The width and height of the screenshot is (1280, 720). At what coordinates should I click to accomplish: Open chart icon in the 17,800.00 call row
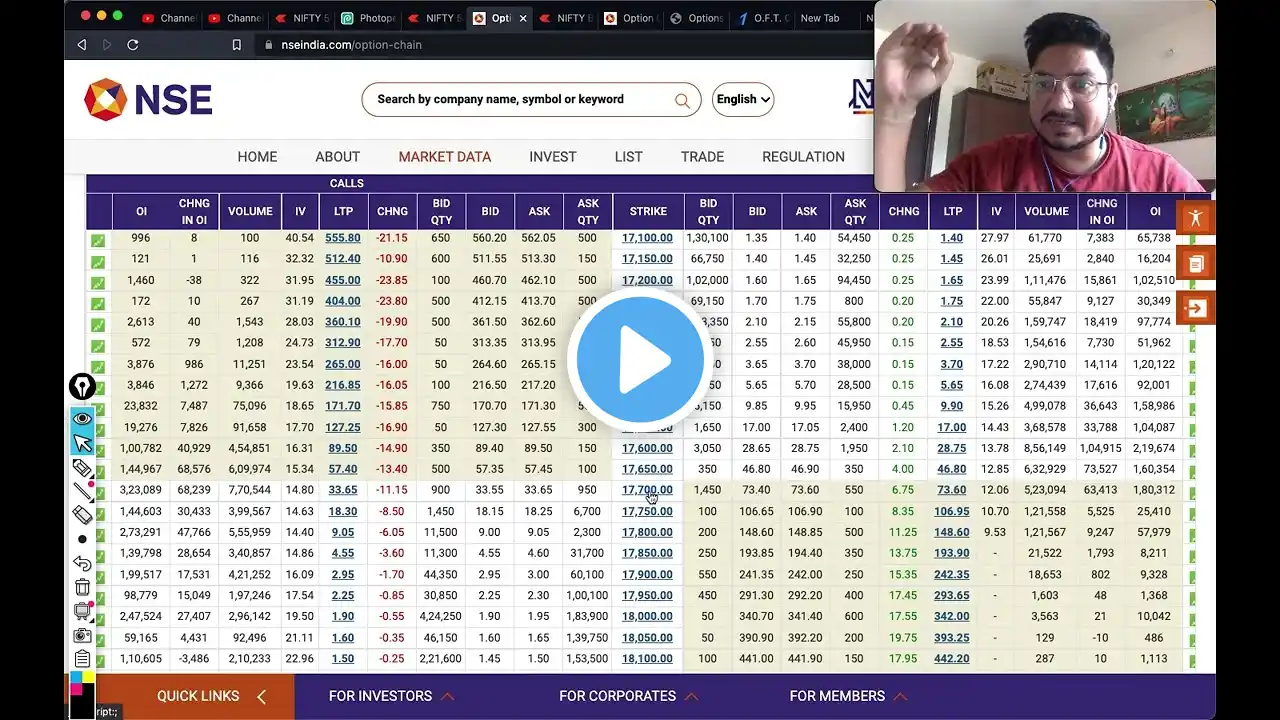tap(98, 534)
